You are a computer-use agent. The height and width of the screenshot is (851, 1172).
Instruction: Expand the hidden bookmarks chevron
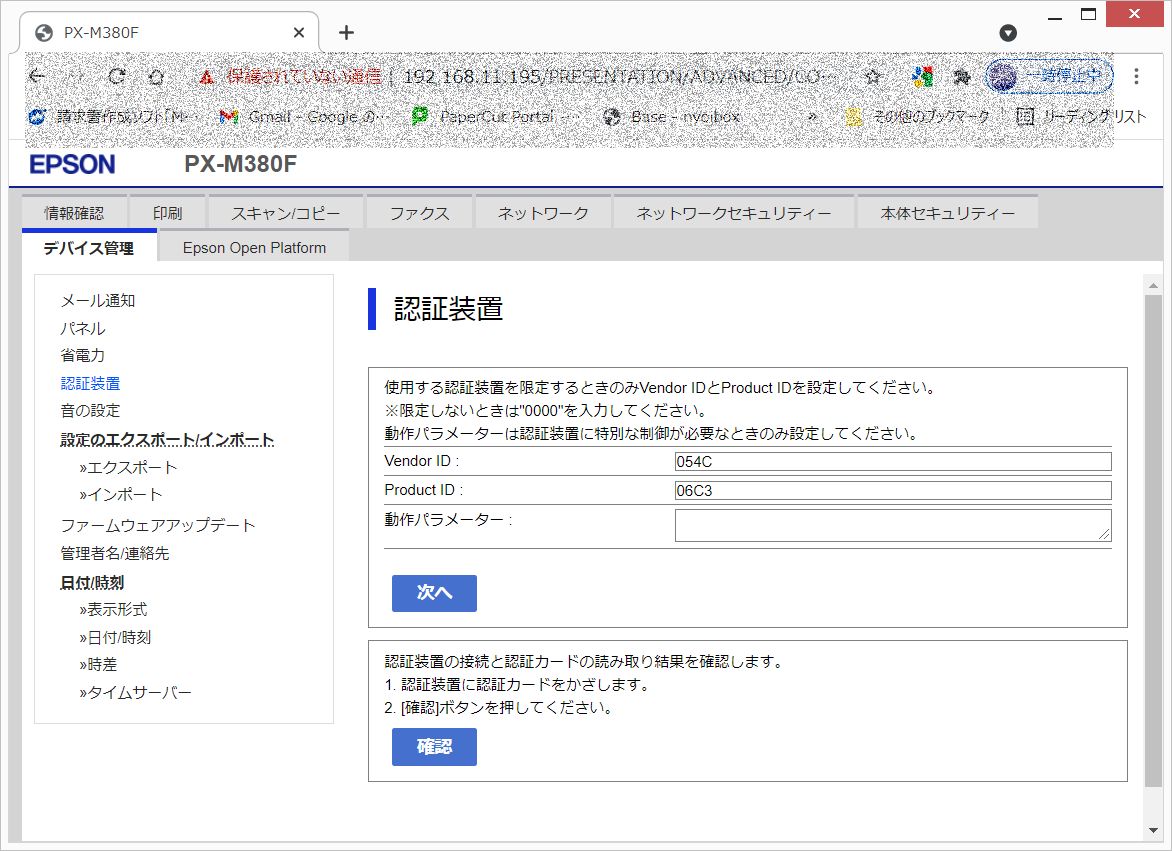pyautogui.click(x=813, y=117)
